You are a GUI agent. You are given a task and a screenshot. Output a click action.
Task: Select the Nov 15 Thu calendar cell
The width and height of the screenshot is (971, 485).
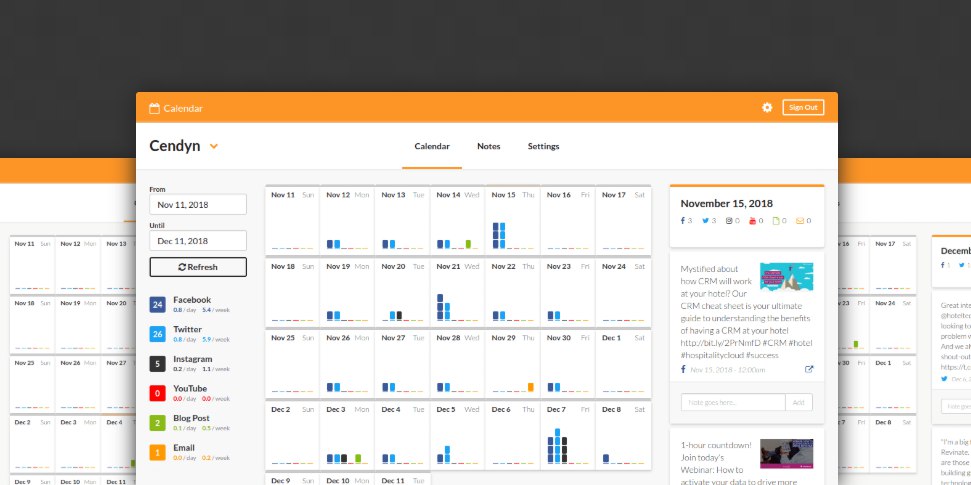(x=513, y=220)
